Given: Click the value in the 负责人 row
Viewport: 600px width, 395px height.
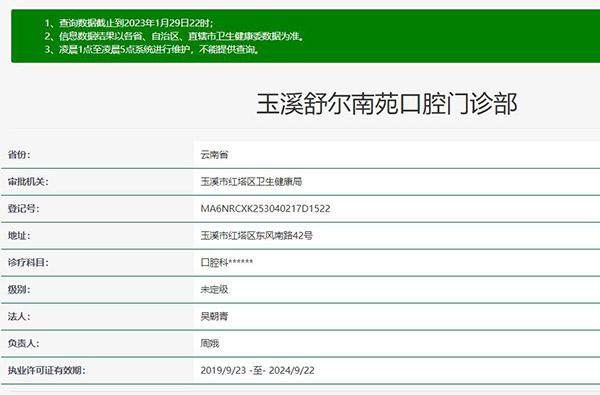Looking at the screenshot, I should pos(210,343).
